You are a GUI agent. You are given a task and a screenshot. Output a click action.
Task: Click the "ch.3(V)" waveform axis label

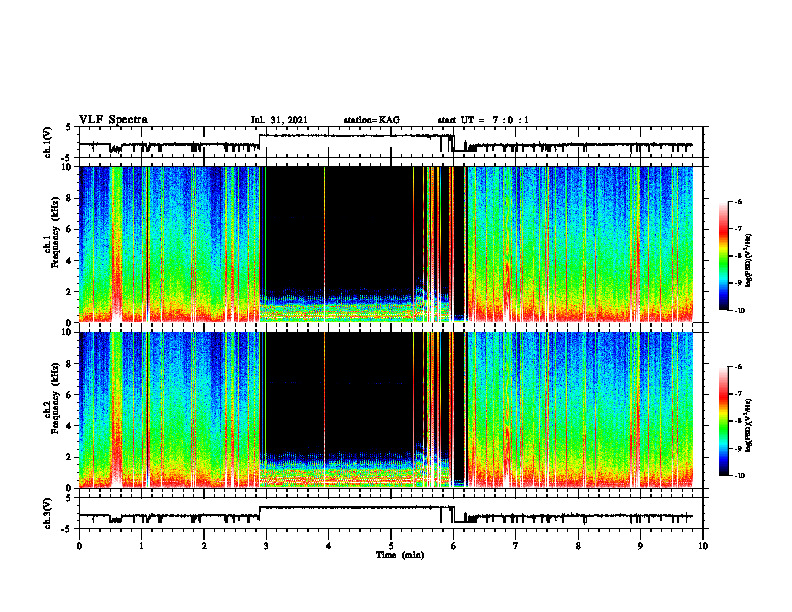pyautogui.click(x=48, y=513)
